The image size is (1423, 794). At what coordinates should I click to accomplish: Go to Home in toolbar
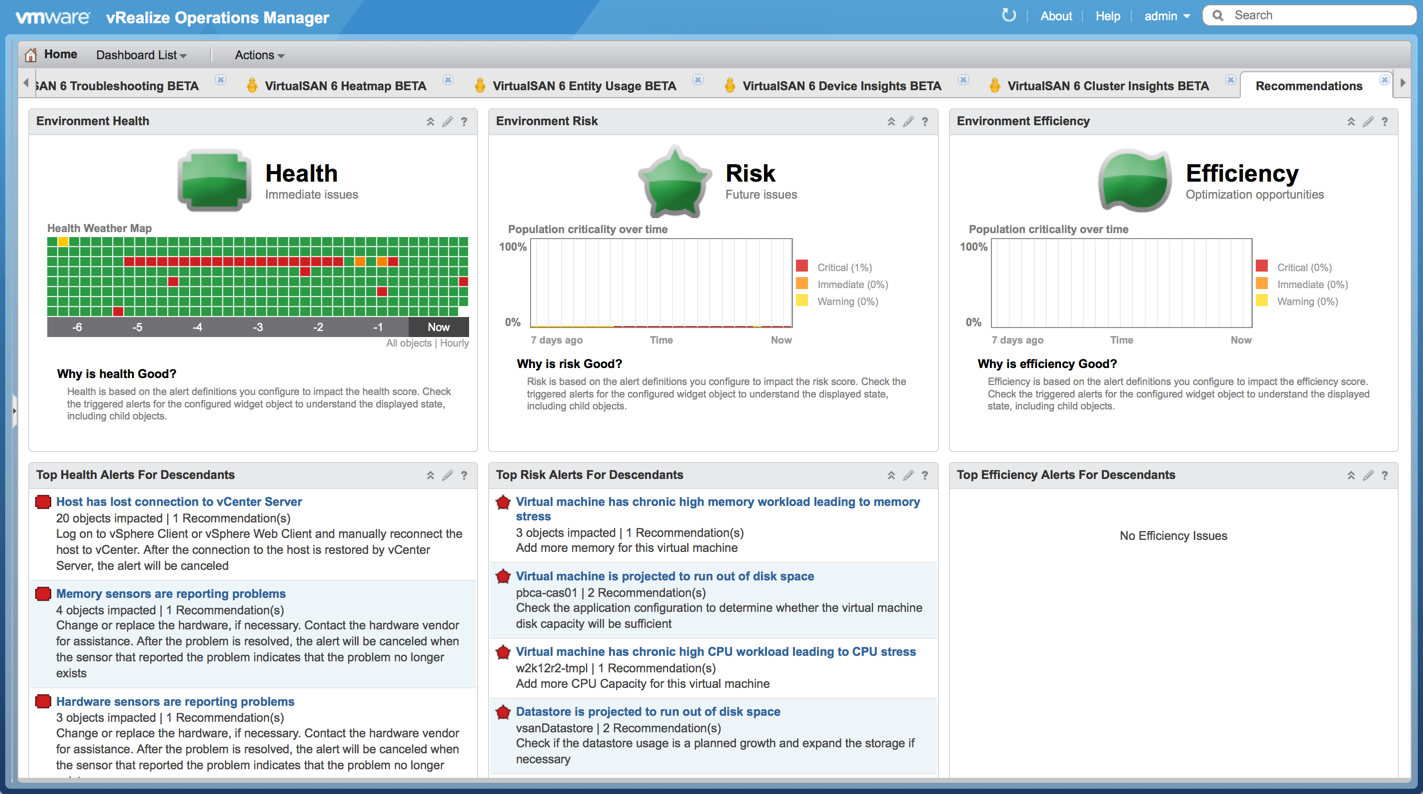[x=60, y=54]
